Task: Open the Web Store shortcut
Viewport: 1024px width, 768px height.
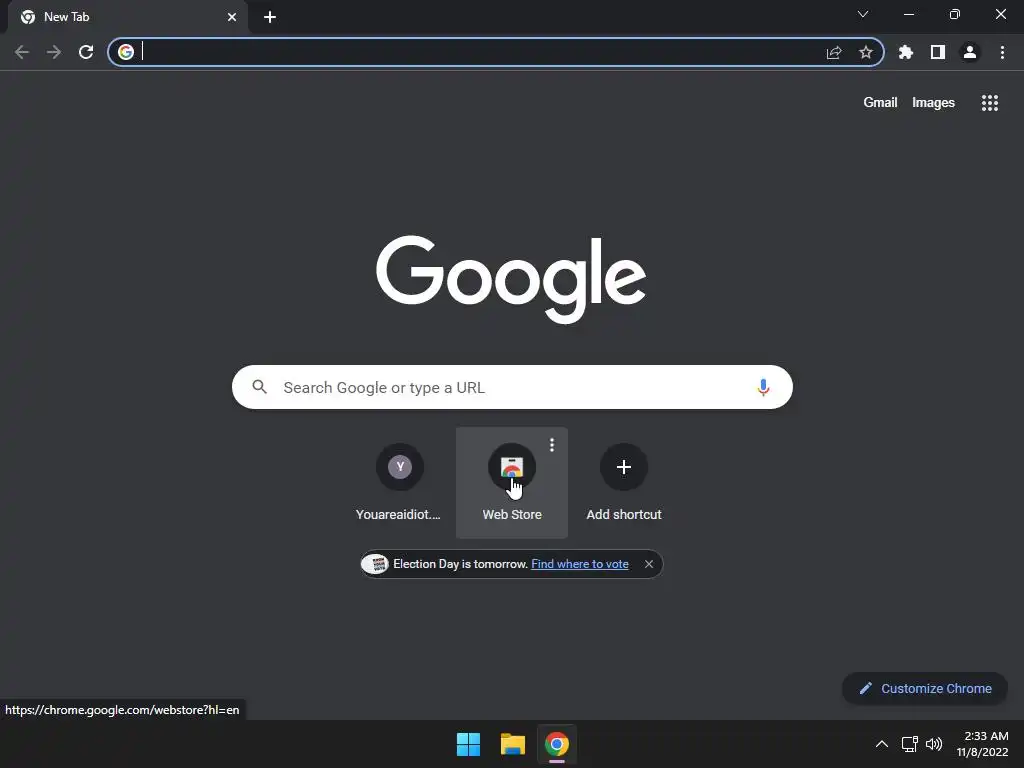Action: [x=512, y=483]
